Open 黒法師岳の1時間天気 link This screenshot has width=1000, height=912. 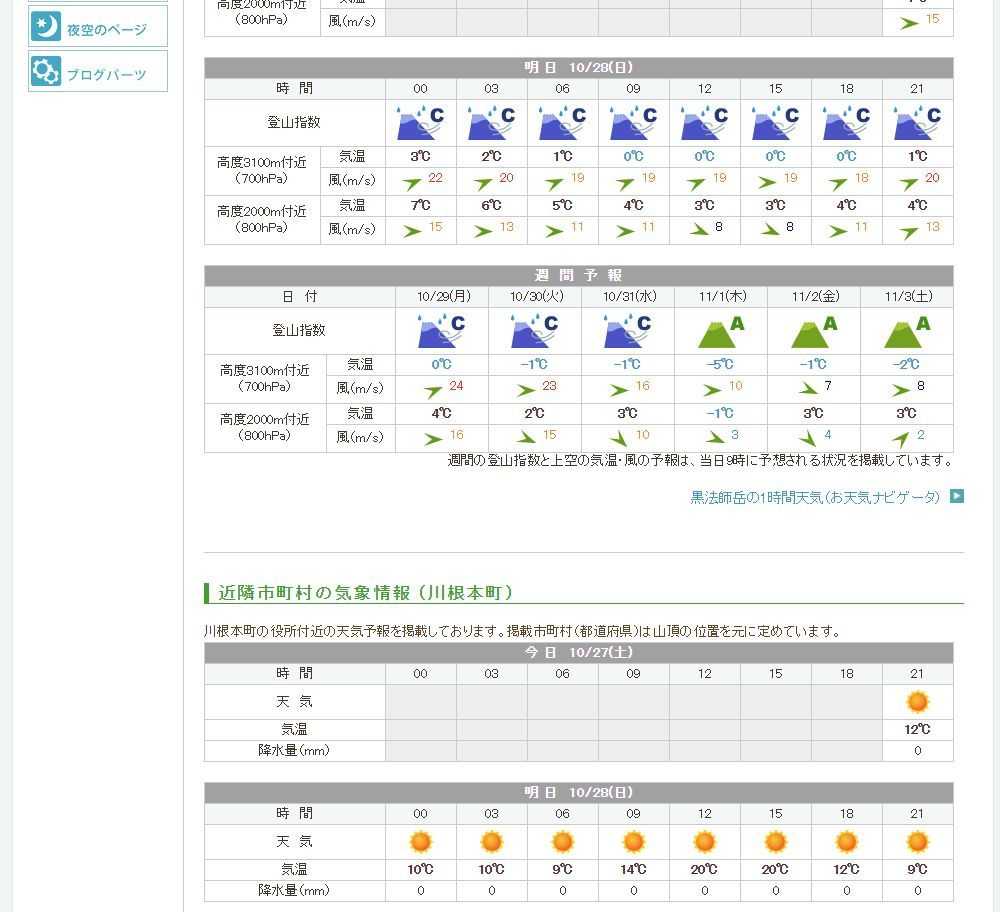coord(815,497)
